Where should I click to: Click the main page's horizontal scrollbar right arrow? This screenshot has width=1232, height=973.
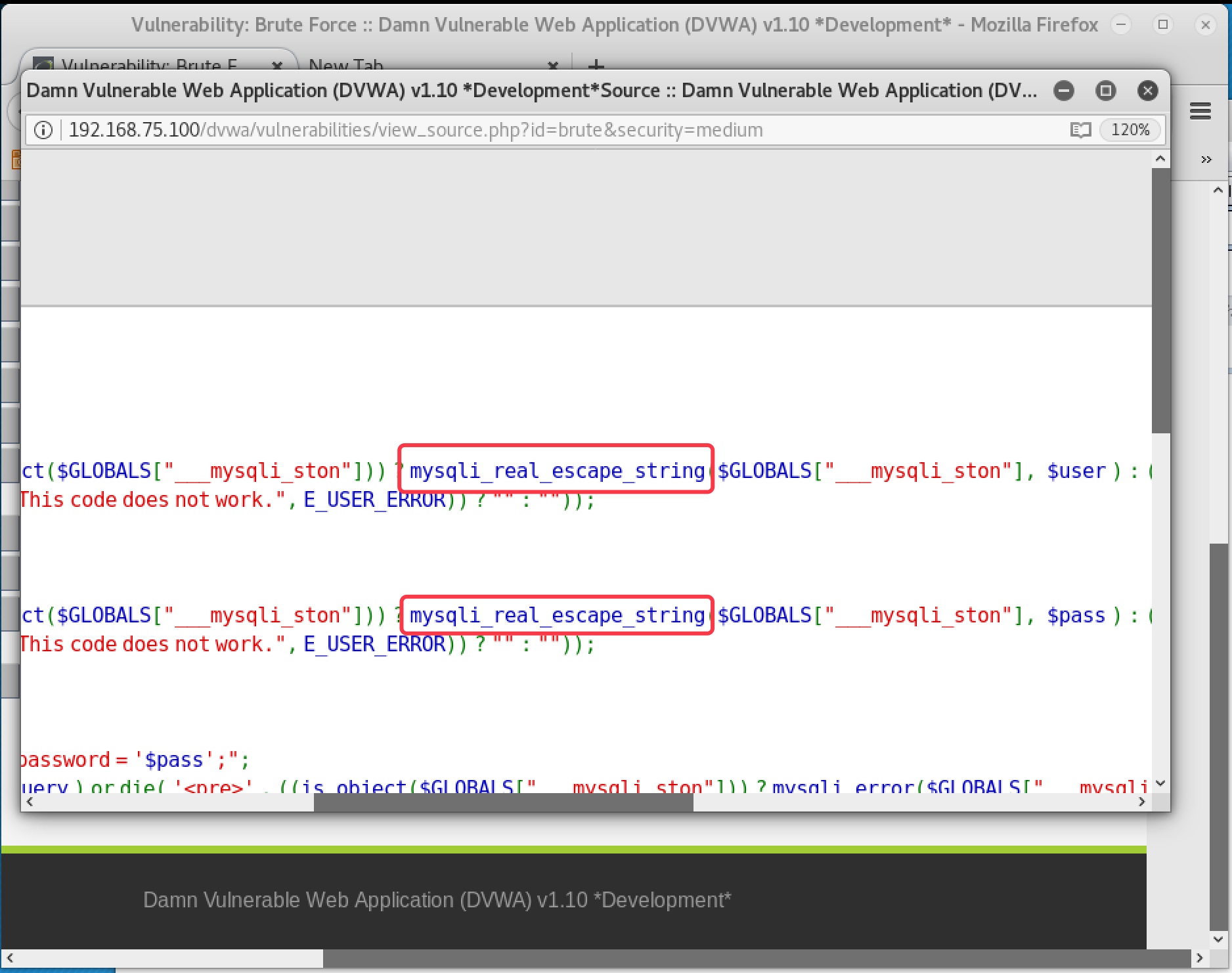click(x=1199, y=958)
